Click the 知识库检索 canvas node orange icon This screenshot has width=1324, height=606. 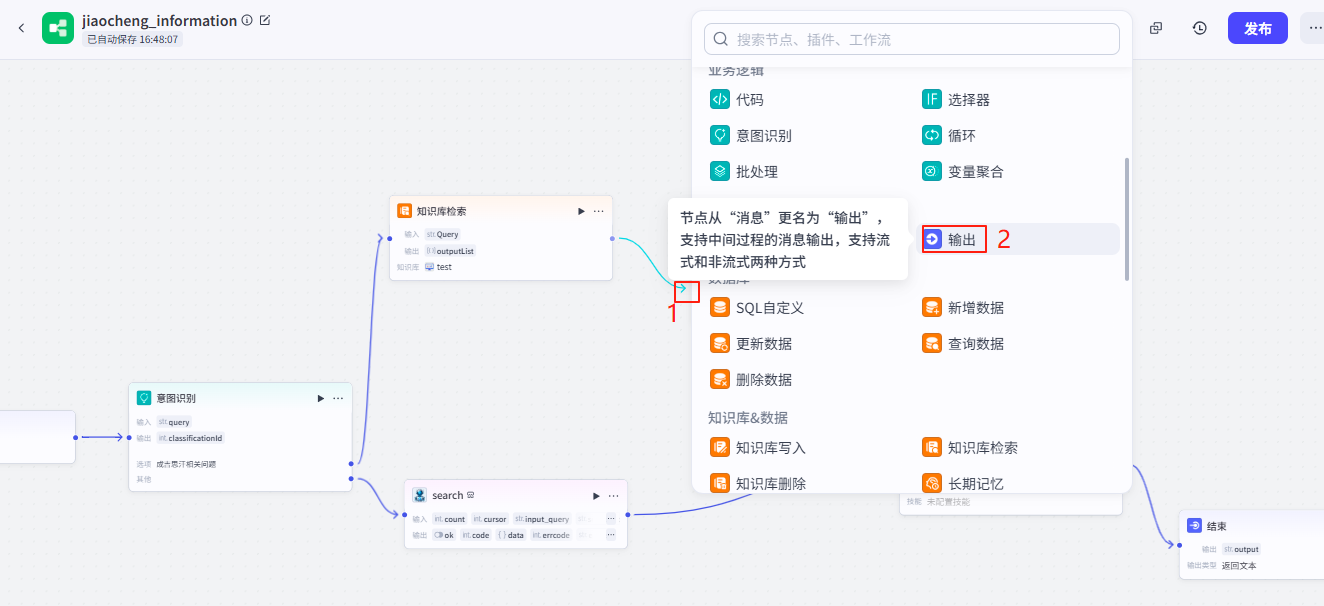(x=405, y=211)
